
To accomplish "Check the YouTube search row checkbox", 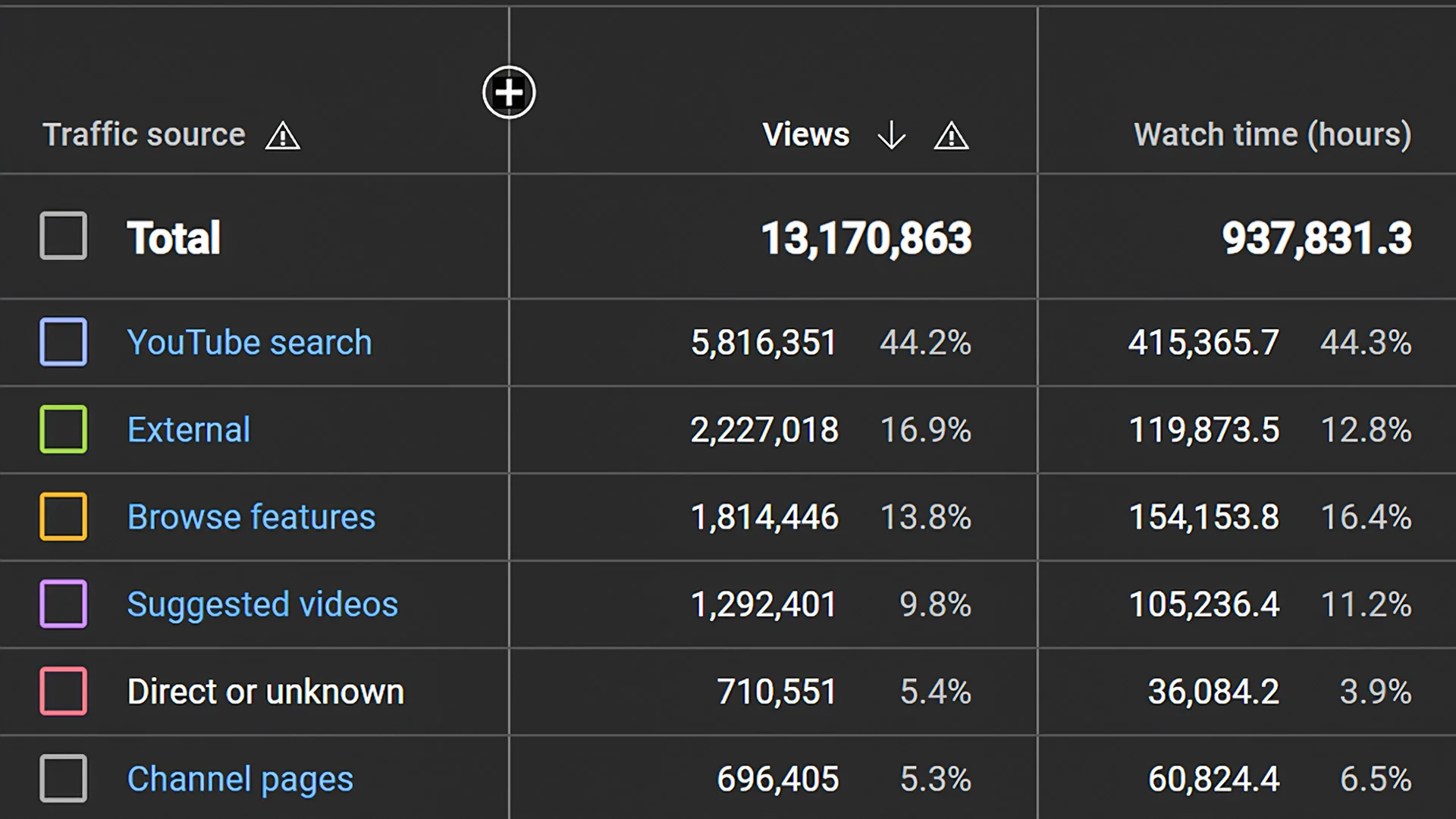I will coord(64,342).
